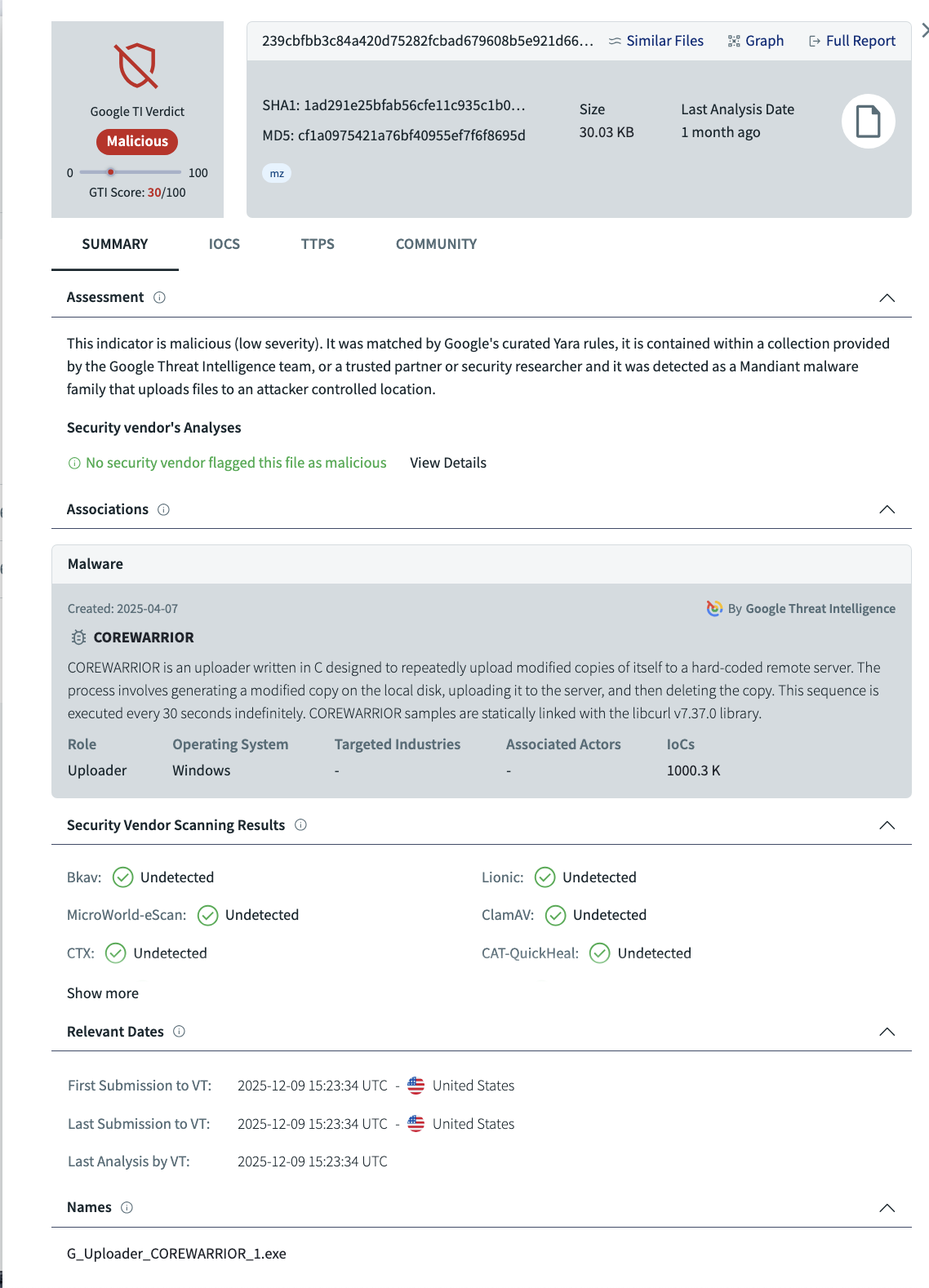Click the Security Vendor Scanning Results info icon

[x=300, y=824]
